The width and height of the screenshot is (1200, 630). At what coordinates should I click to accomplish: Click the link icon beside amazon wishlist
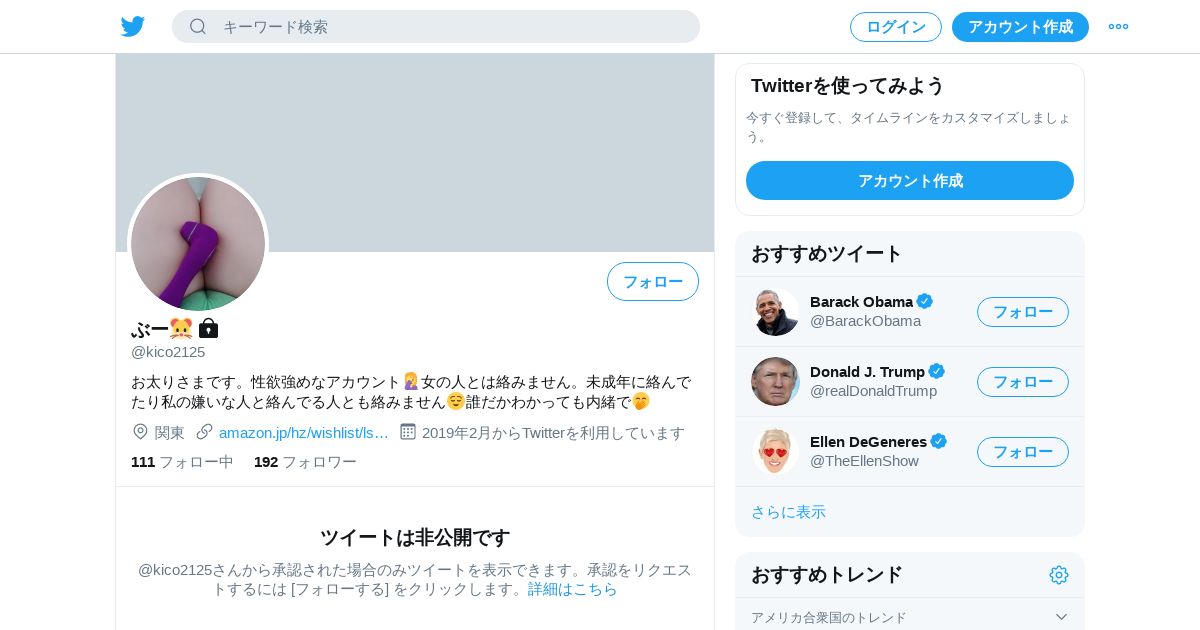(204, 432)
